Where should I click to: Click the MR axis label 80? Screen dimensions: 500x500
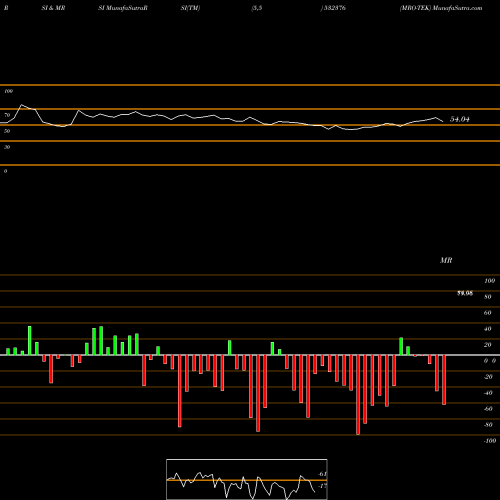click(488, 297)
